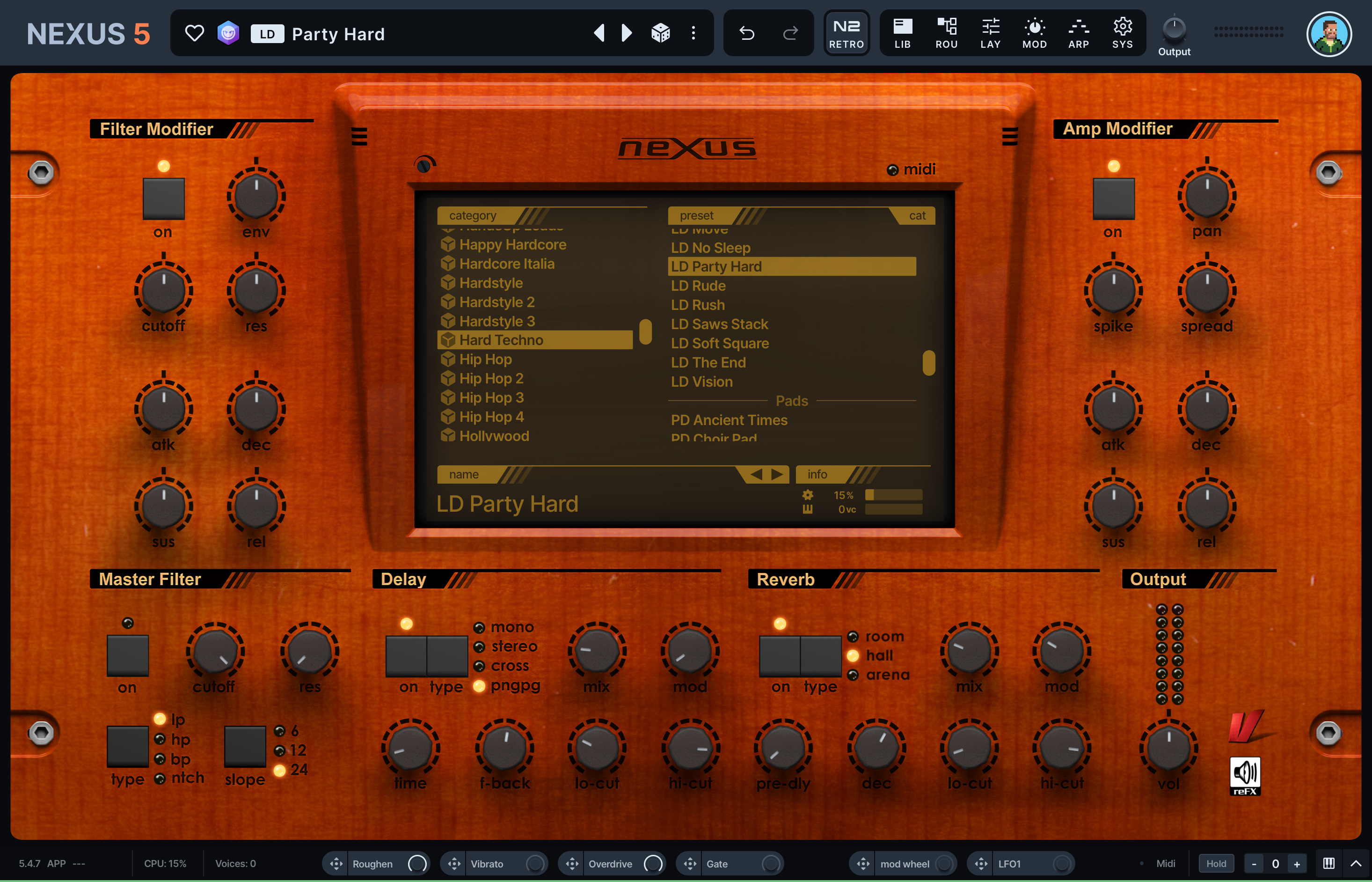Click the user profile avatar
1372x882 pixels.
pos(1328,33)
